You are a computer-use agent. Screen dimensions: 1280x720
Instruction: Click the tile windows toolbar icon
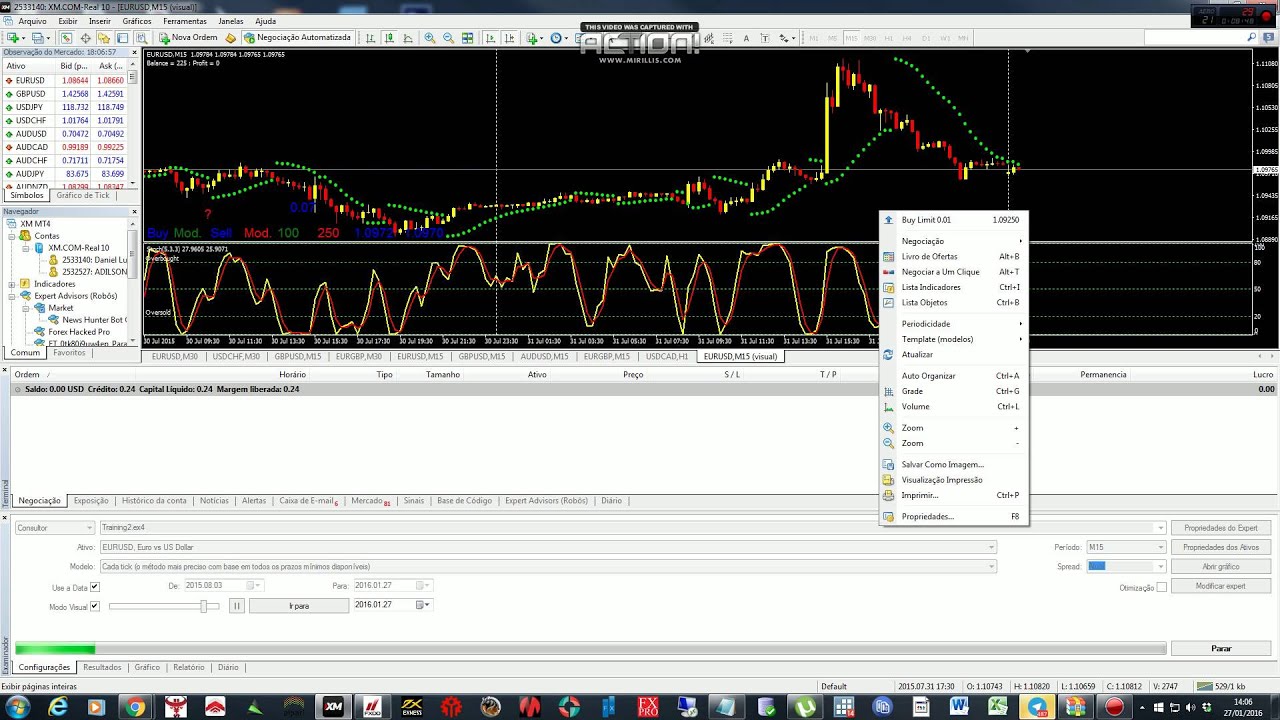468,38
